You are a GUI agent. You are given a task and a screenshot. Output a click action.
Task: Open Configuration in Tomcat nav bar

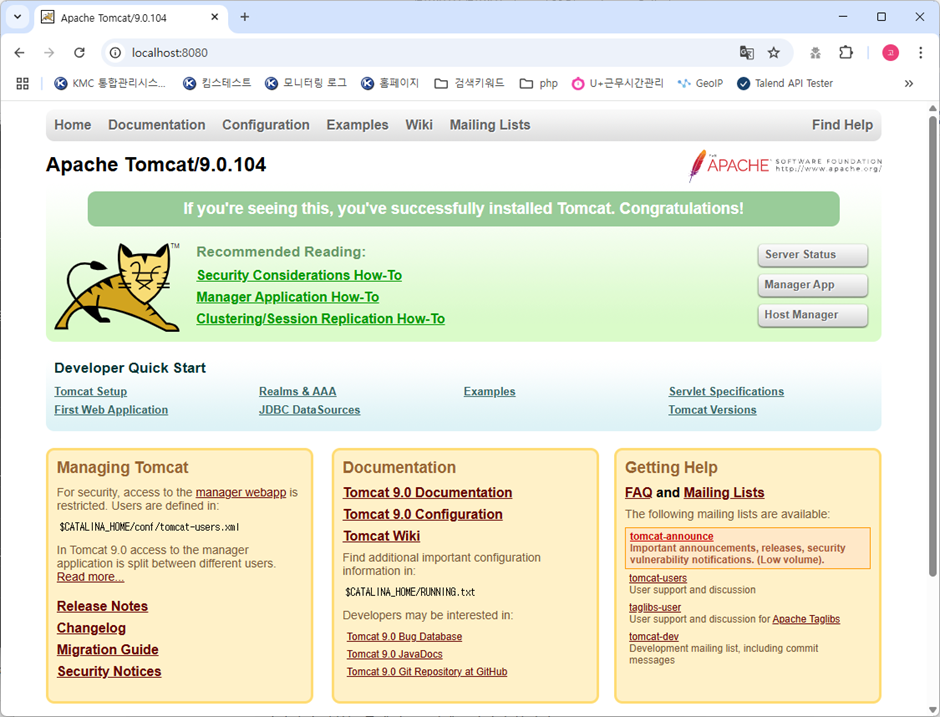[266, 125]
